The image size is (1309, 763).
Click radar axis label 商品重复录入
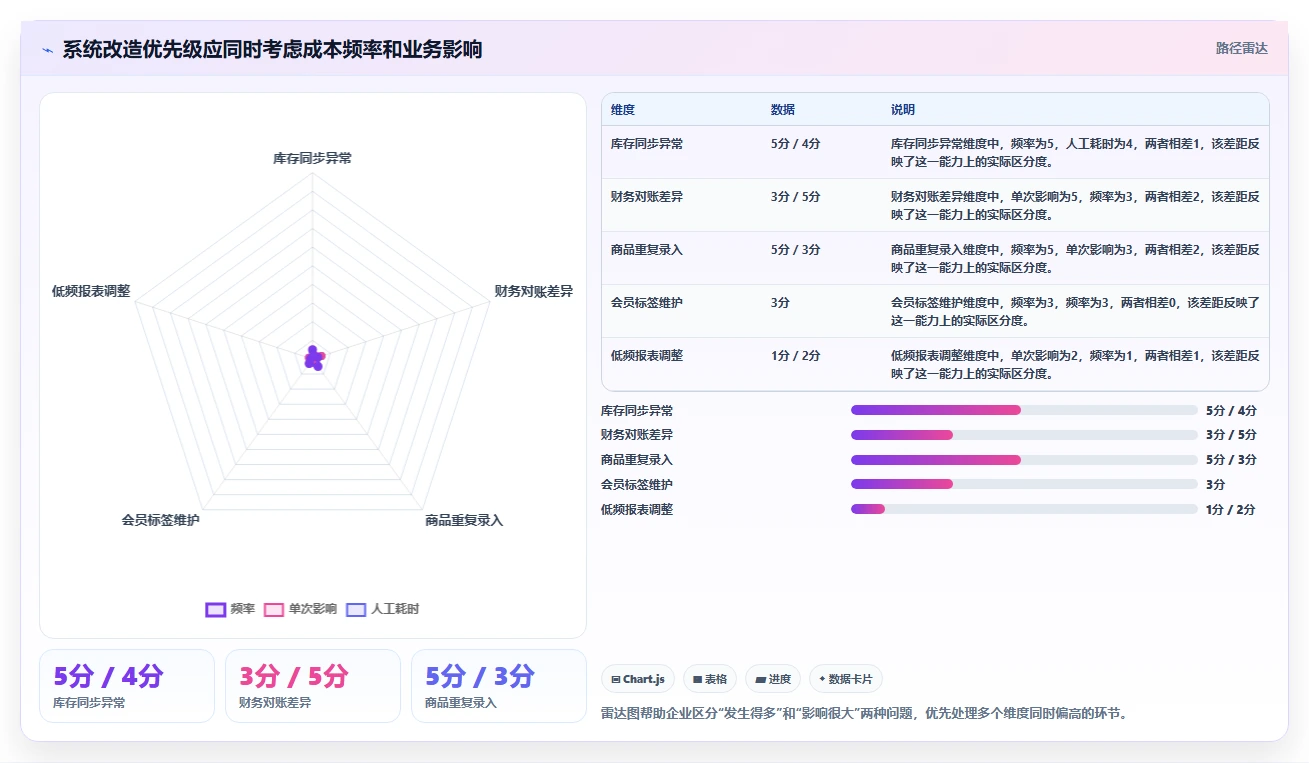[464, 520]
